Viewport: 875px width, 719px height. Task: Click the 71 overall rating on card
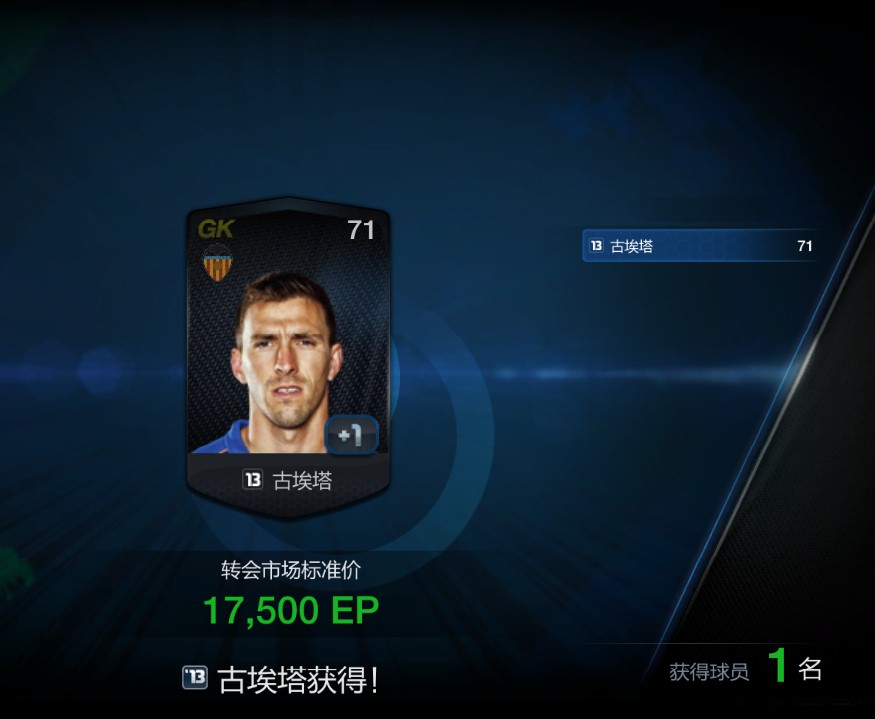[x=360, y=230]
